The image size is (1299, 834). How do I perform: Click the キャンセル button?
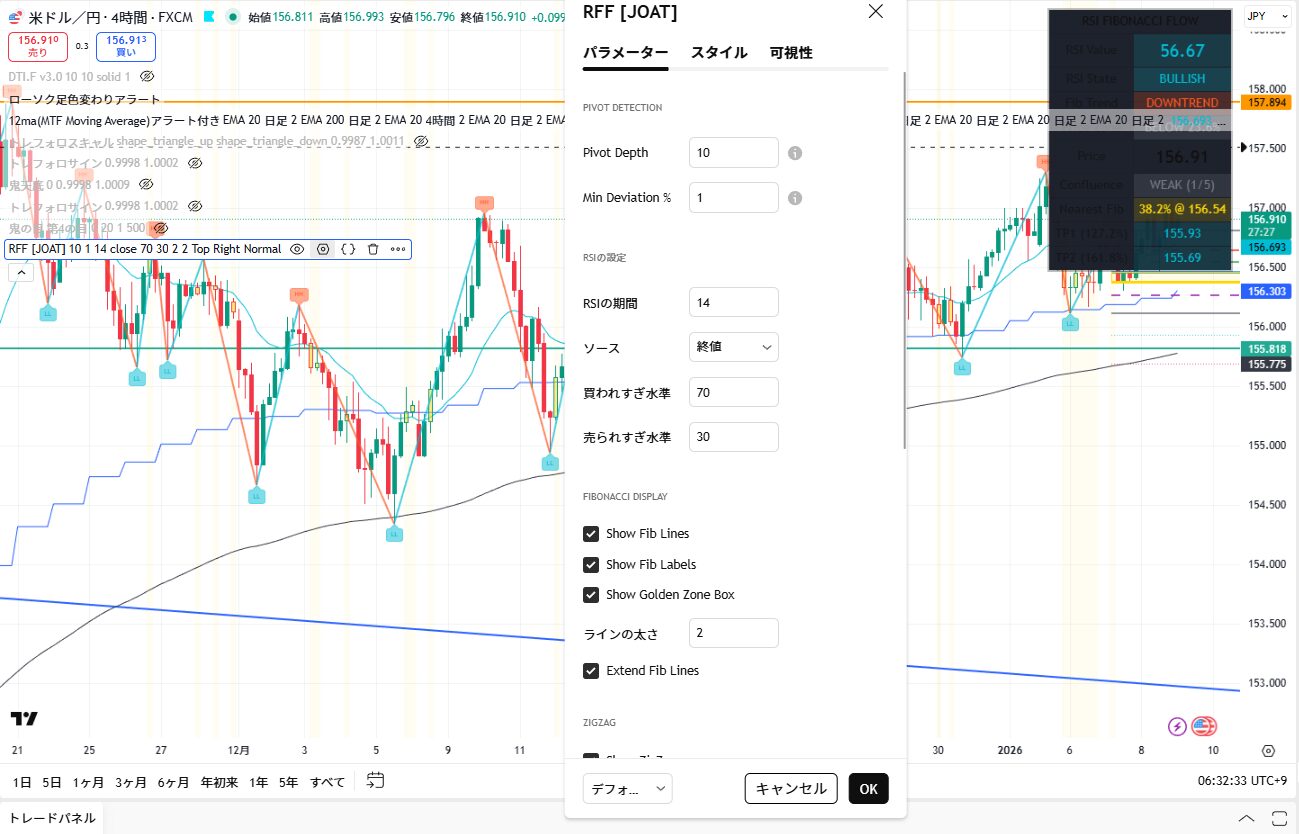(790, 789)
